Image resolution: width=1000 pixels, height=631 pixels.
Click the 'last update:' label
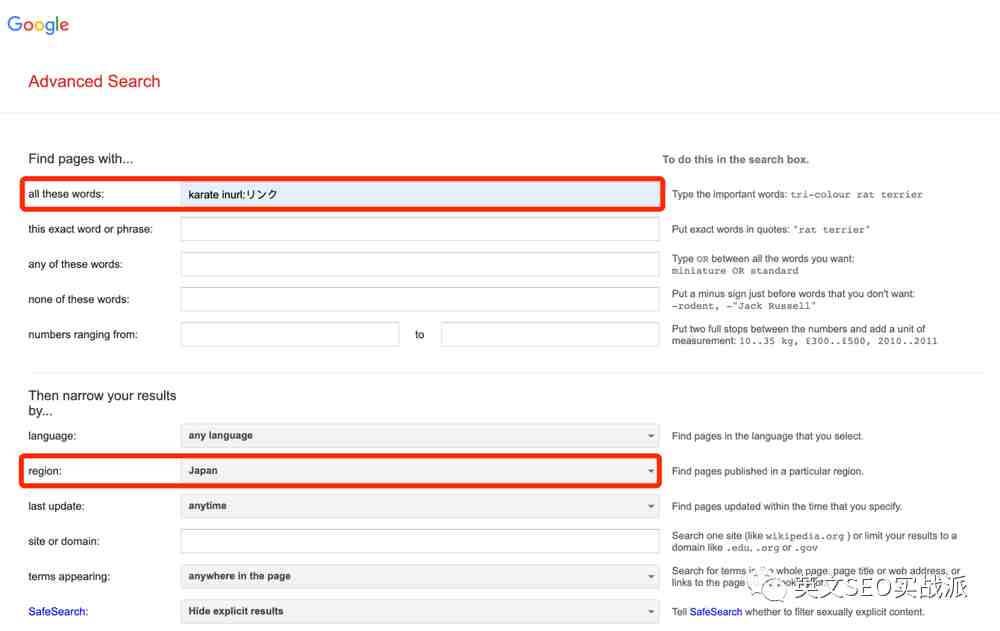56,506
